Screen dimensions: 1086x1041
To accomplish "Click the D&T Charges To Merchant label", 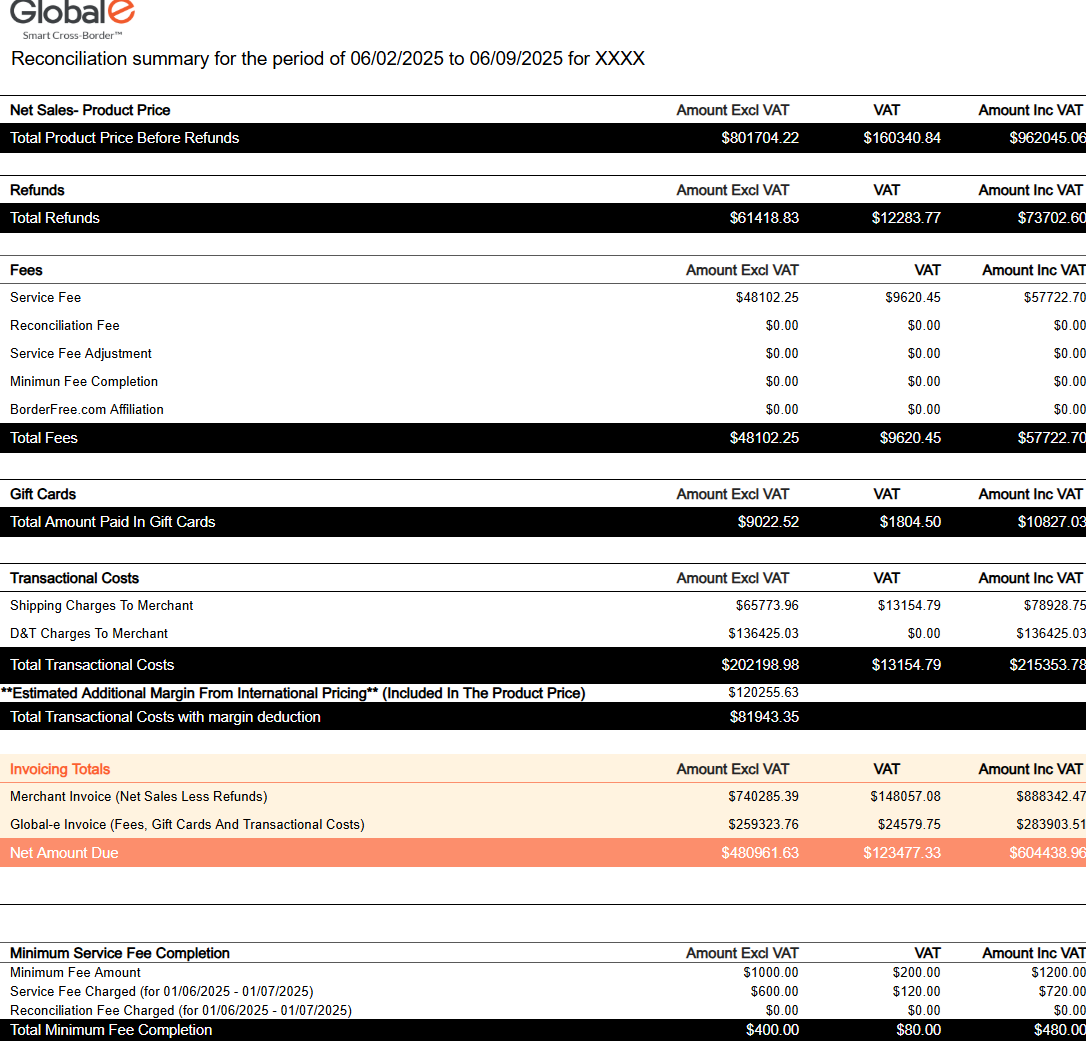I will pos(89,634).
